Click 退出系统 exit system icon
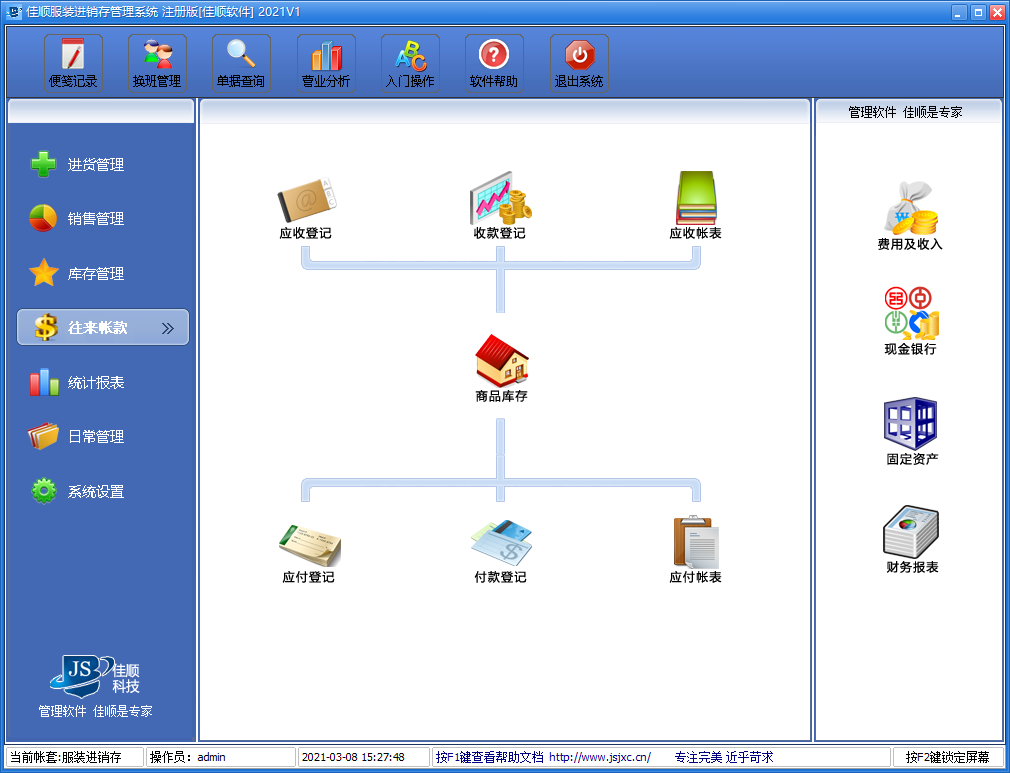 click(579, 63)
